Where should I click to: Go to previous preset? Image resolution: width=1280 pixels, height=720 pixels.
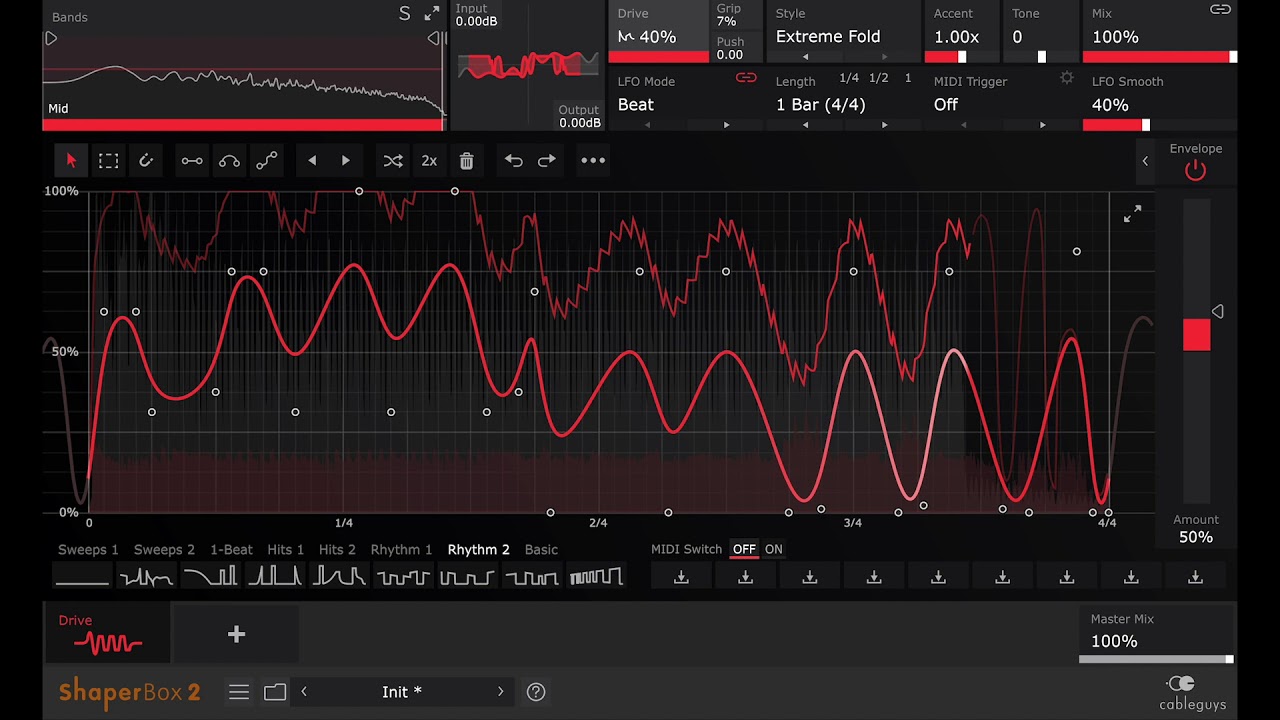pos(304,692)
